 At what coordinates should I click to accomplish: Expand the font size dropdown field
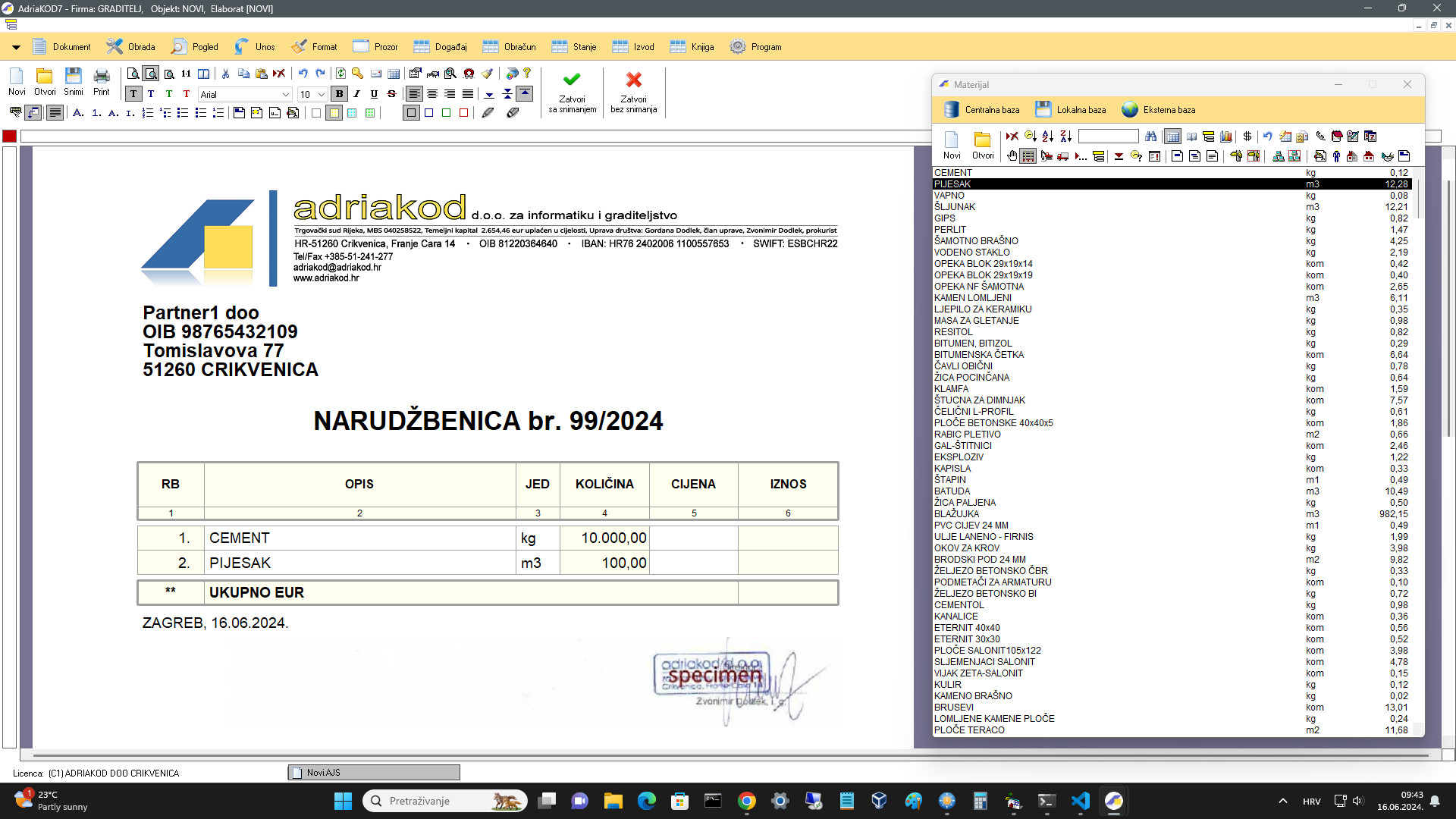pyautogui.click(x=322, y=94)
